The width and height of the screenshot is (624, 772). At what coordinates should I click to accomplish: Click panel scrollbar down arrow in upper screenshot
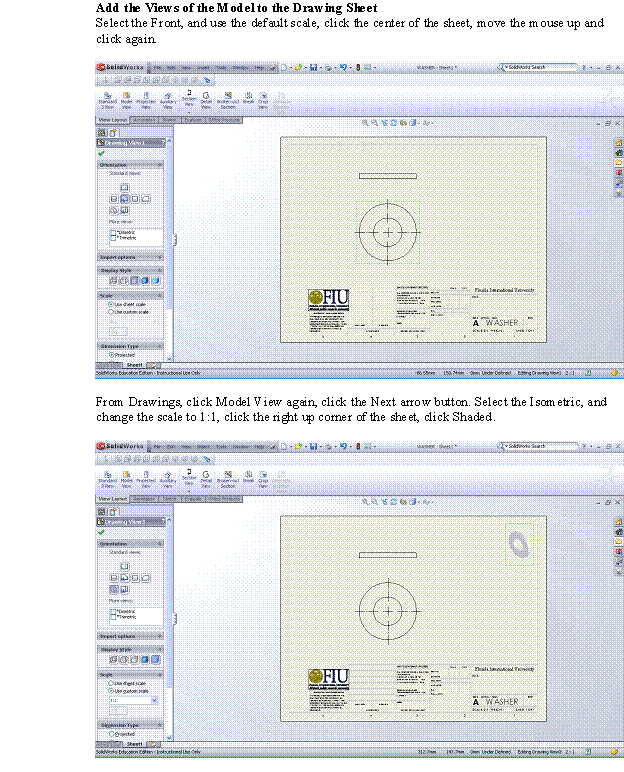click(x=169, y=359)
